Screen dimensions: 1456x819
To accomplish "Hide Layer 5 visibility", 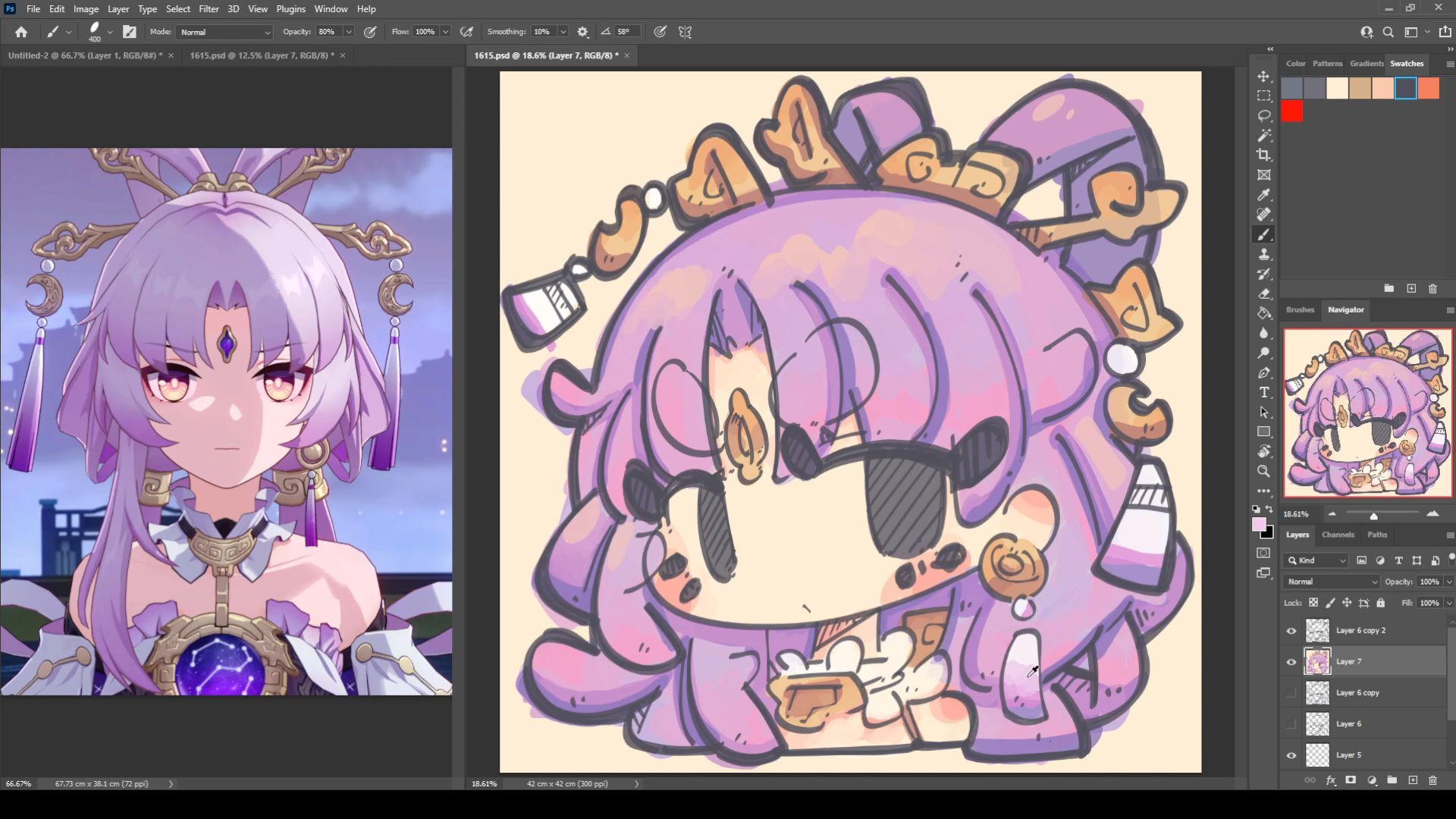I will [x=1291, y=755].
